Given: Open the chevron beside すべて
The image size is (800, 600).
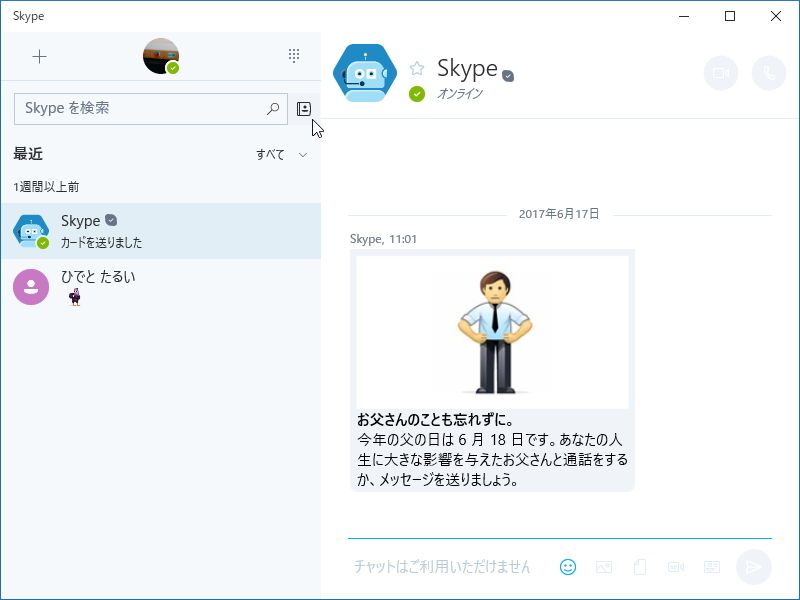Looking at the screenshot, I should (x=303, y=155).
